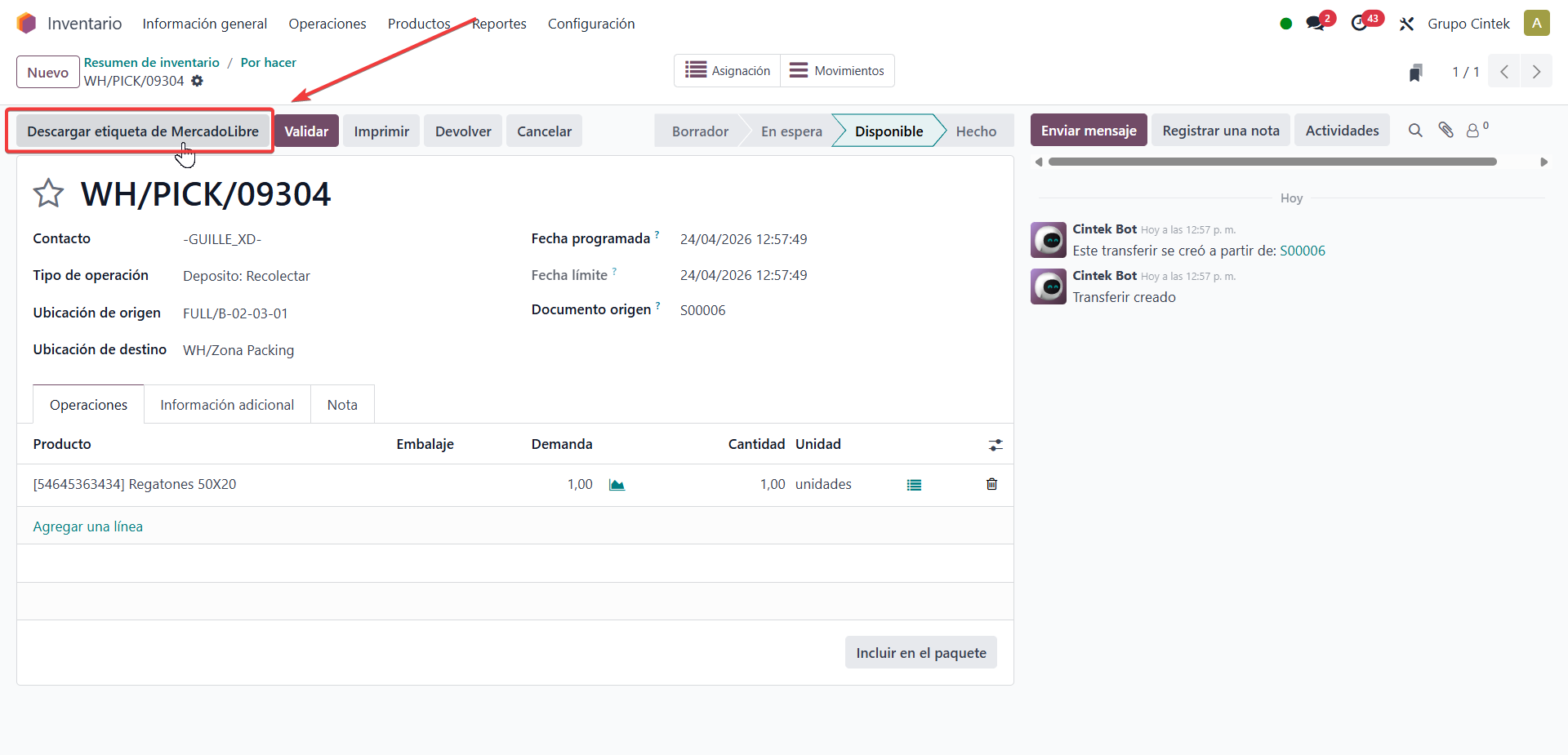Click Incluir en el paquete
The image size is (1568, 755).
tap(920, 653)
